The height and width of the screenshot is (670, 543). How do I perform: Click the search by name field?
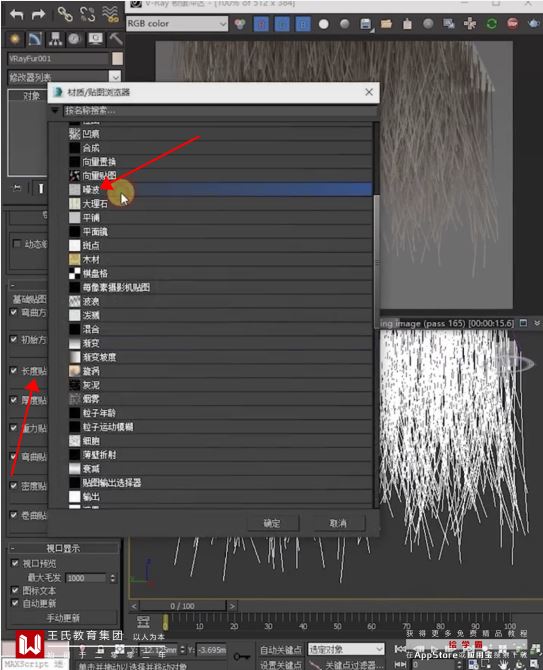point(220,111)
